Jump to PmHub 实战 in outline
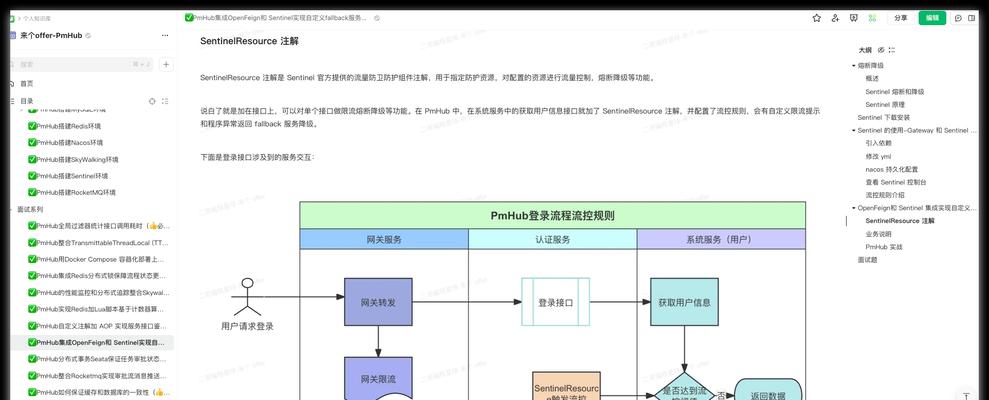The width and height of the screenshot is (989, 400). (884, 247)
